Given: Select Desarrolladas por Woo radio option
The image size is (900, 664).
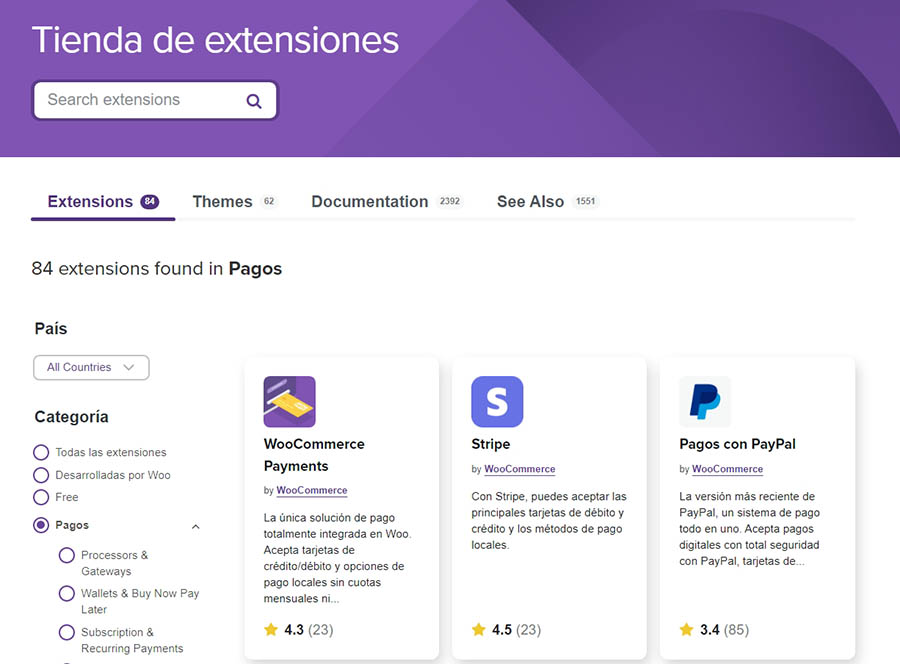Looking at the screenshot, I should click(41, 475).
